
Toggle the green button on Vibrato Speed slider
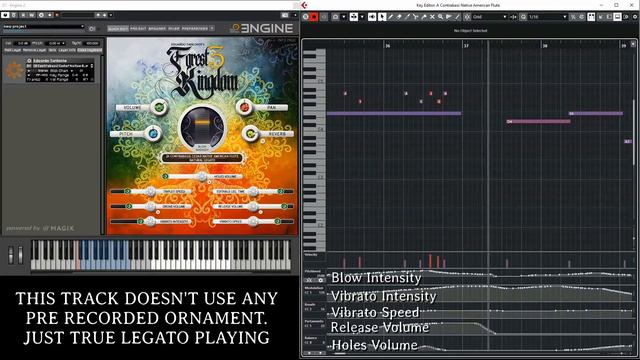278,221
